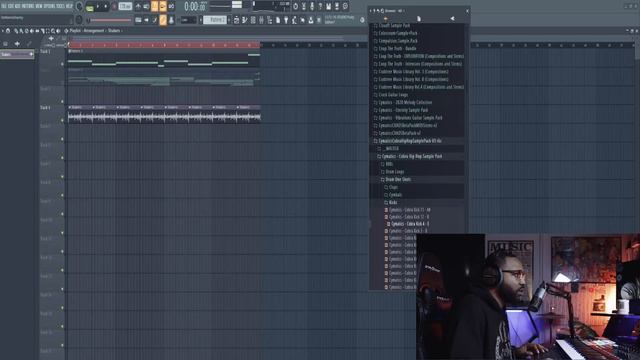Viewport: 640px width, 360px height.
Task: Open the PATTERNS menu
Action: (x=28, y=6)
